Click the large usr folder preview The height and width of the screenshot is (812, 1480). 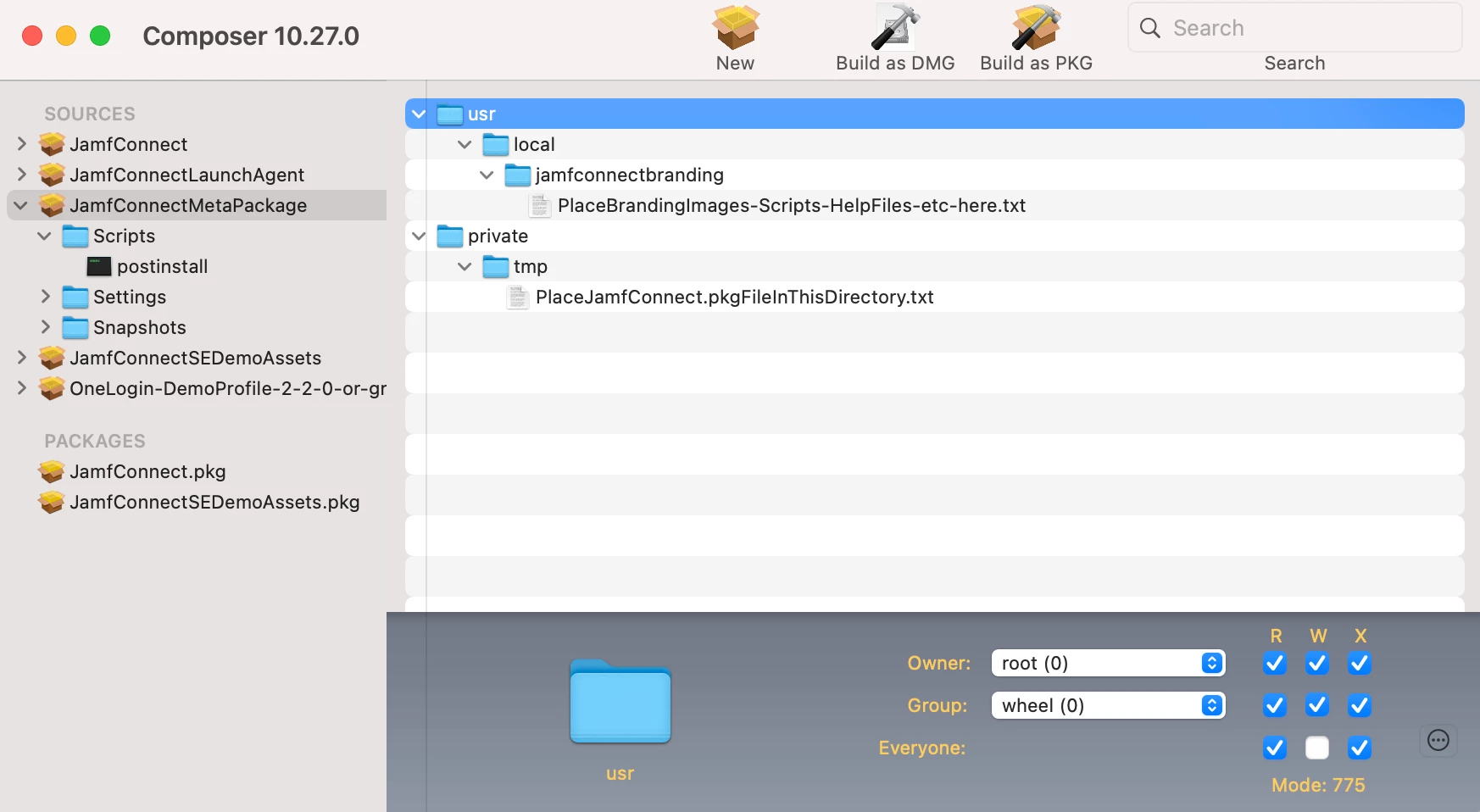pyautogui.click(x=620, y=702)
